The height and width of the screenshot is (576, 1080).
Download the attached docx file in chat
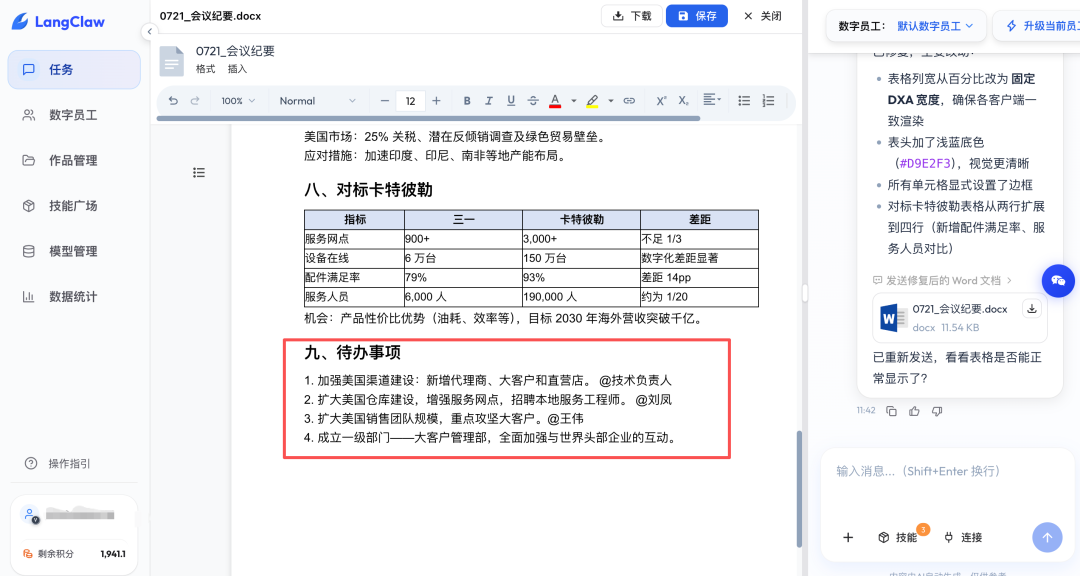[x=1032, y=309]
